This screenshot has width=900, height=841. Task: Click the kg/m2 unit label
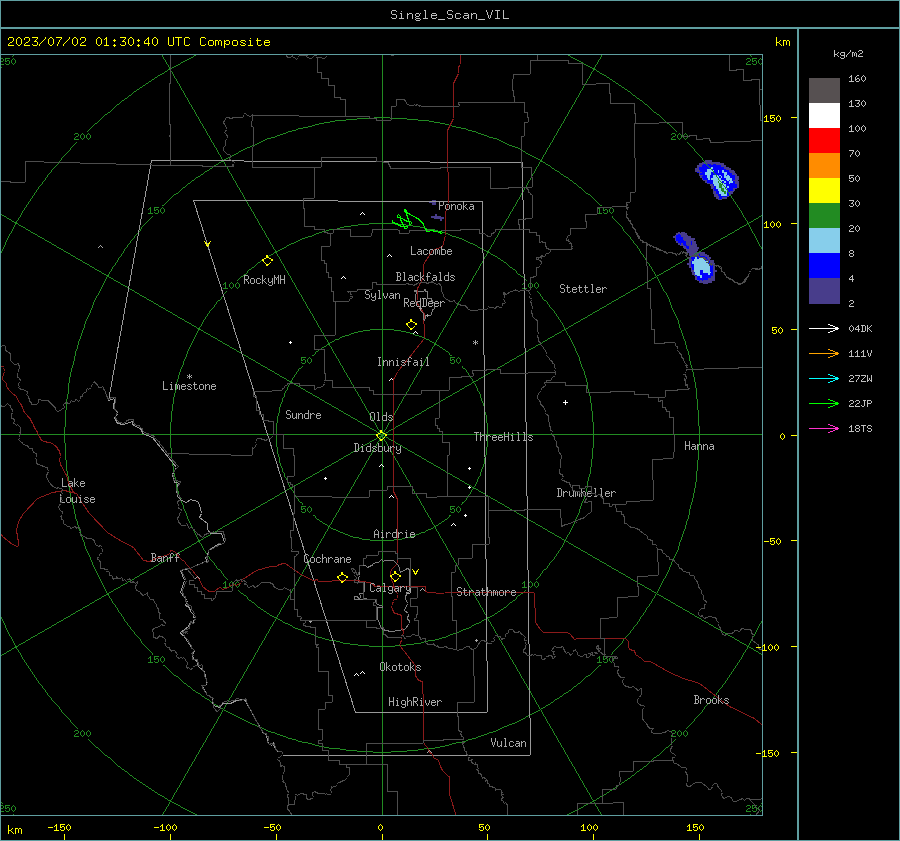(848, 54)
